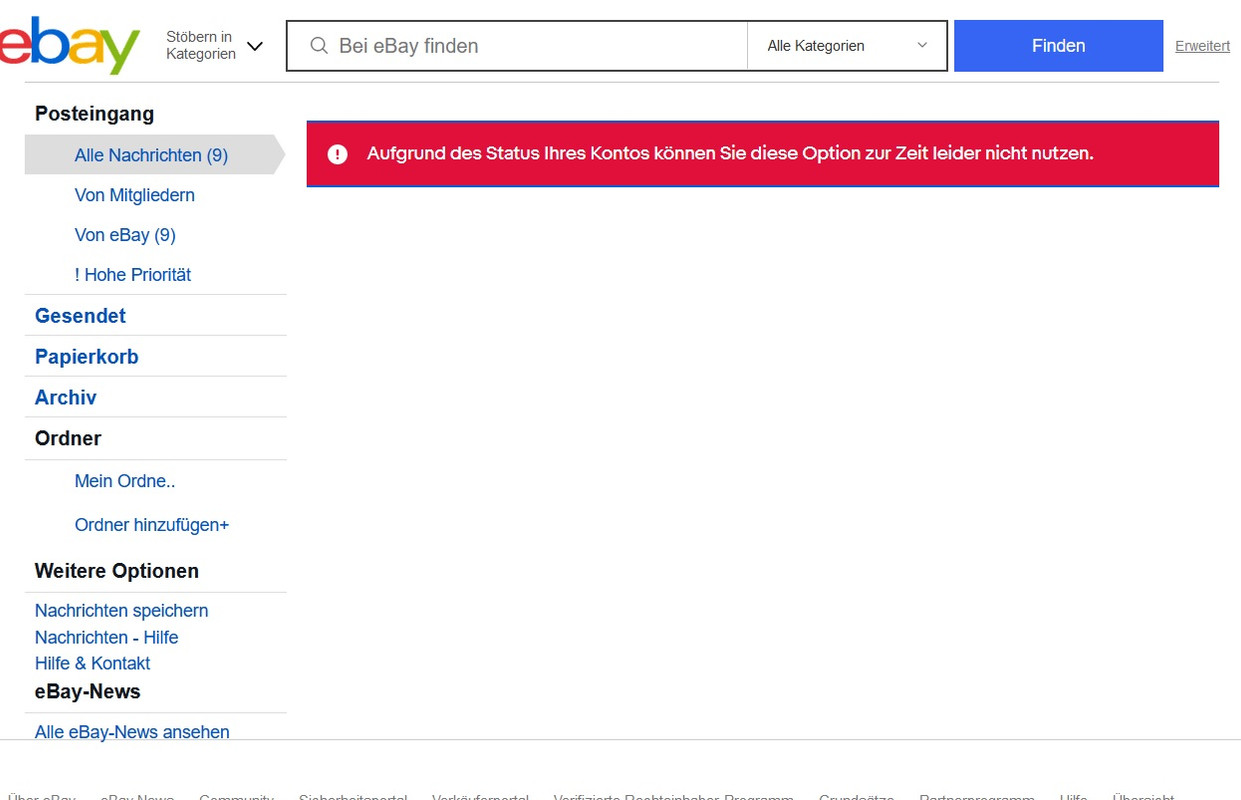
Task: Click the Weitere Optionen heading
Action: pyautogui.click(x=116, y=571)
